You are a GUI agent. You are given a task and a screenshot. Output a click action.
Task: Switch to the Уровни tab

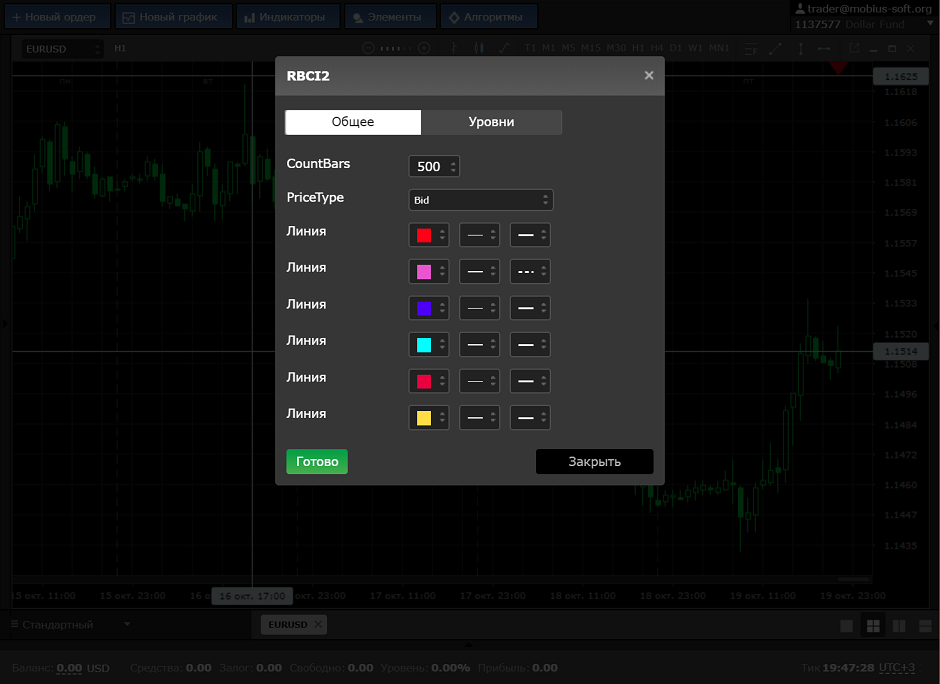[491, 122]
